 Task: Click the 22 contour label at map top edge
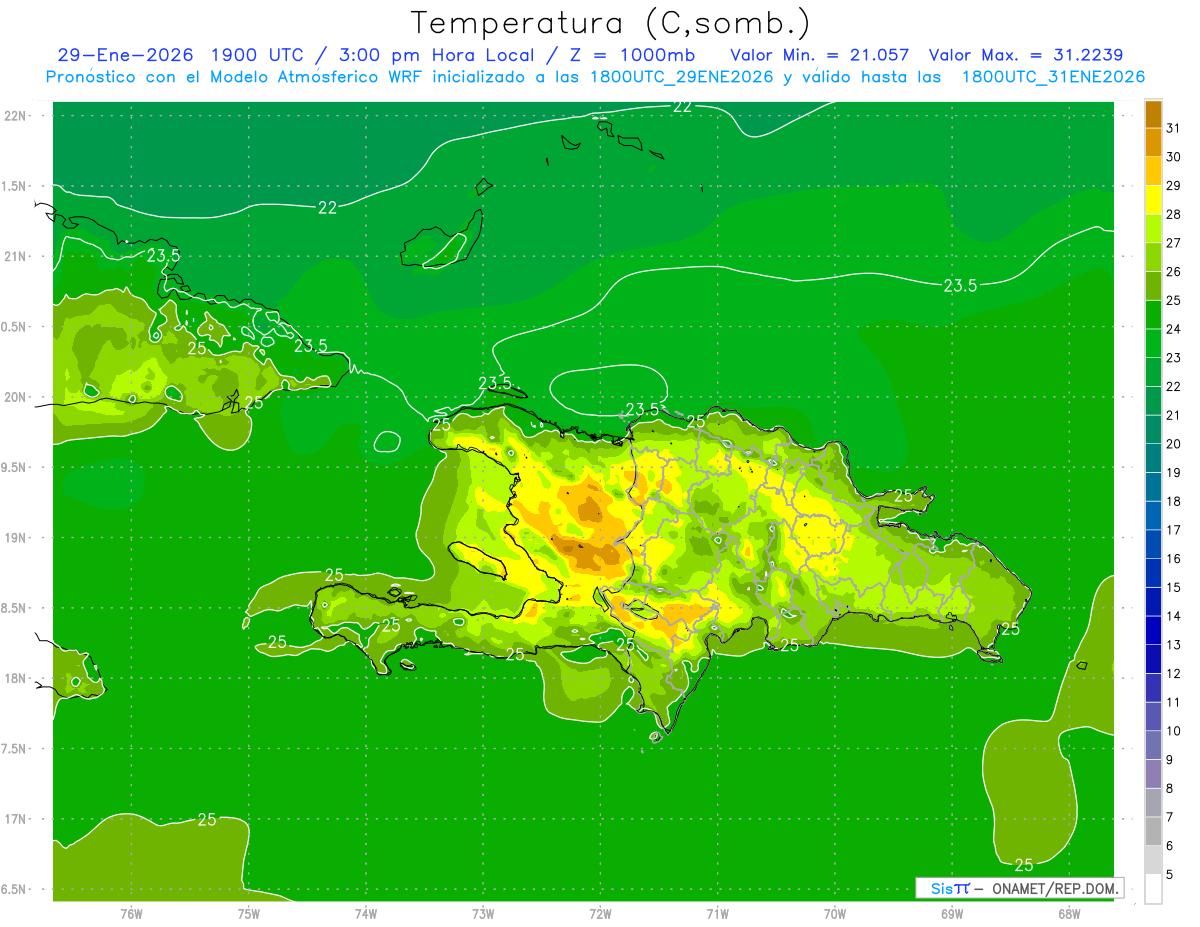pos(682,106)
